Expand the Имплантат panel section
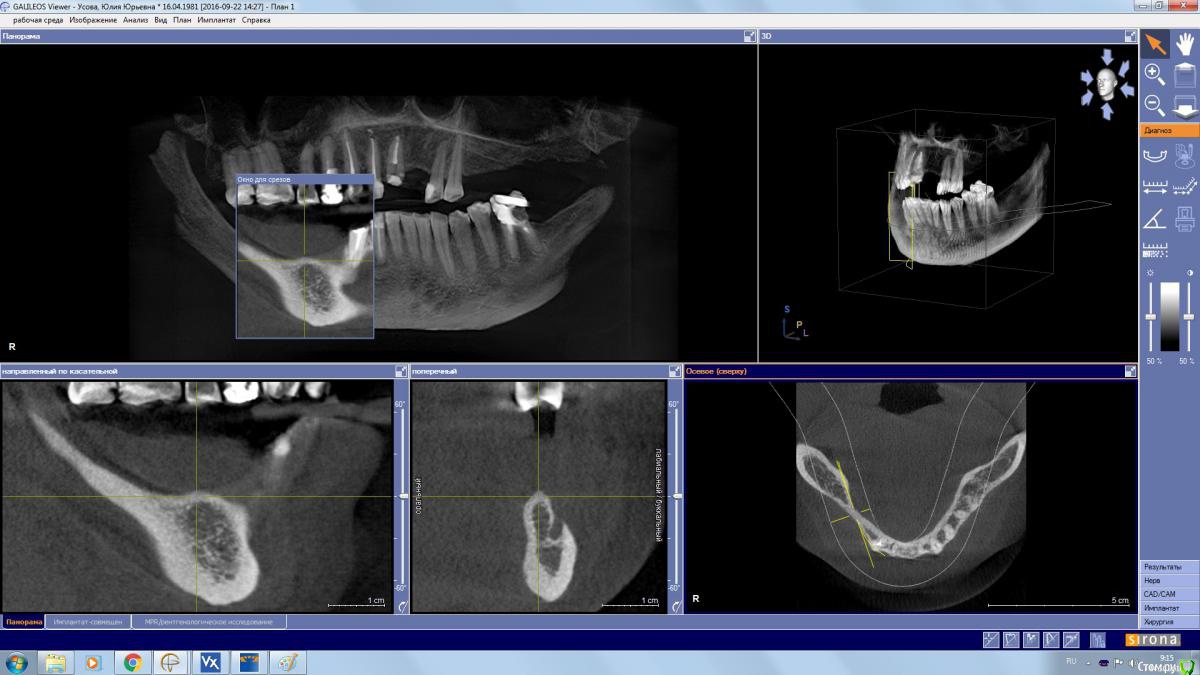The height and width of the screenshot is (675, 1200). point(1168,608)
